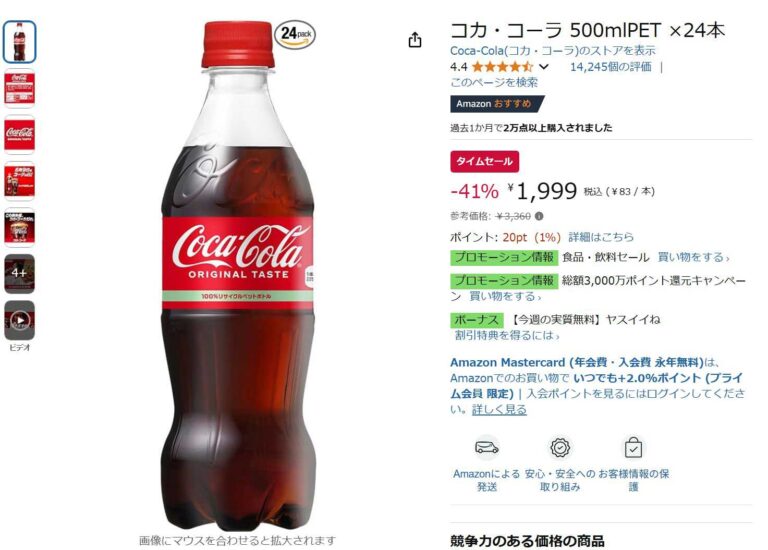This screenshot has width=768, height=550.
Task: Select the first bottle thumbnail
Action: pyautogui.click(x=20, y=42)
